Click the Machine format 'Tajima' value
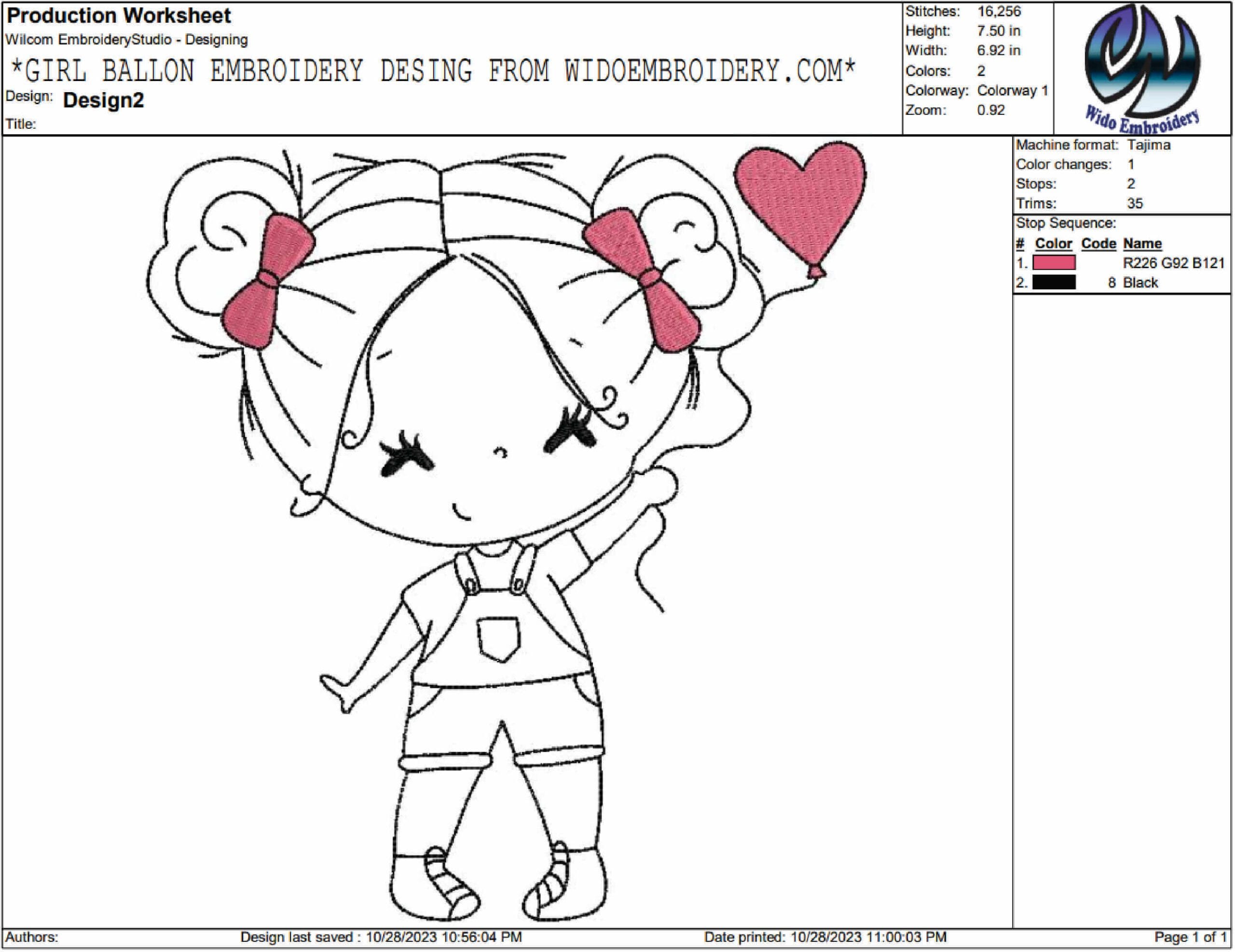Screen dimensions: 1235x952 [1149, 145]
